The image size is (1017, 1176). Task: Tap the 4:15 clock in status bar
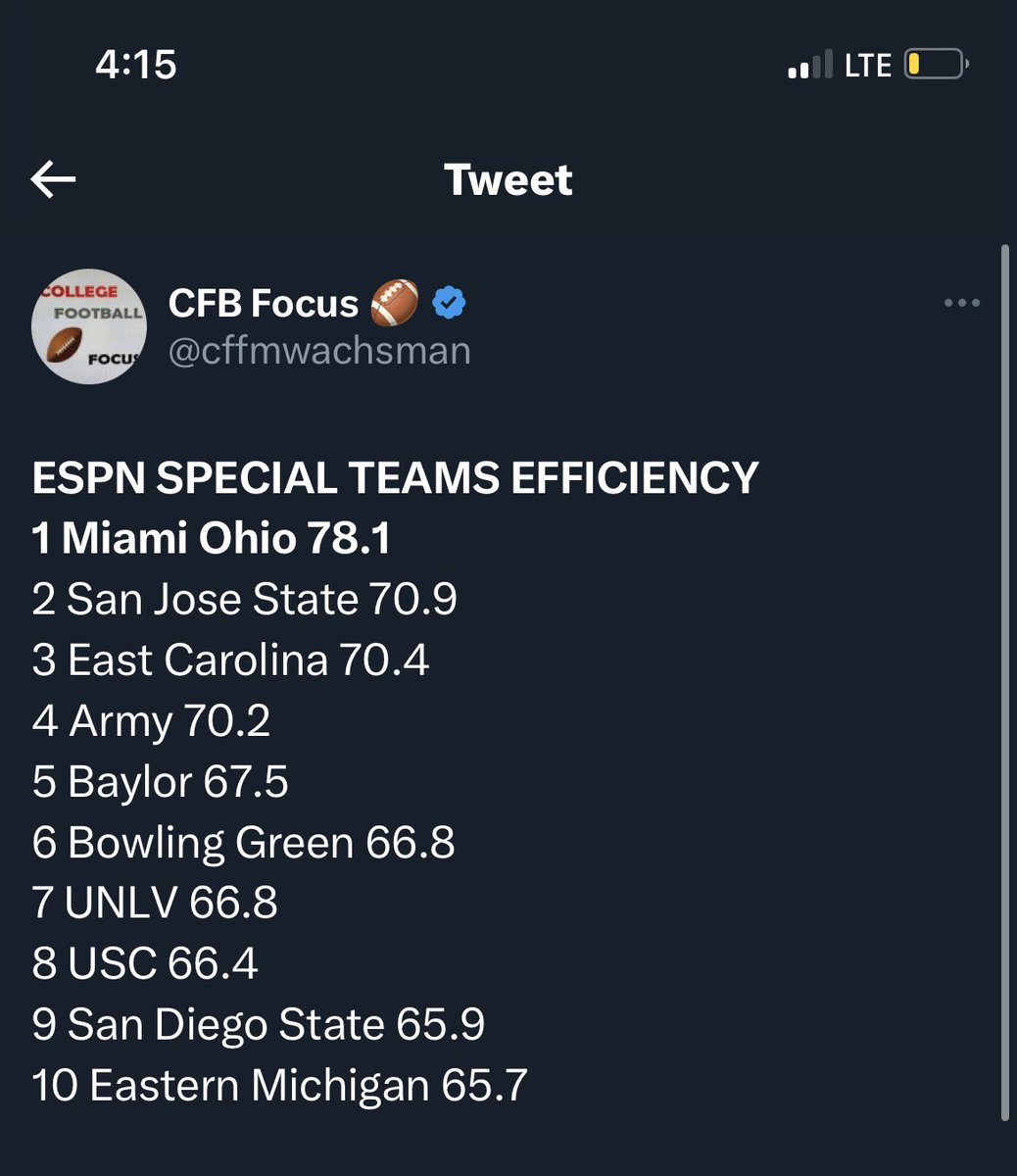[x=136, y=65]
